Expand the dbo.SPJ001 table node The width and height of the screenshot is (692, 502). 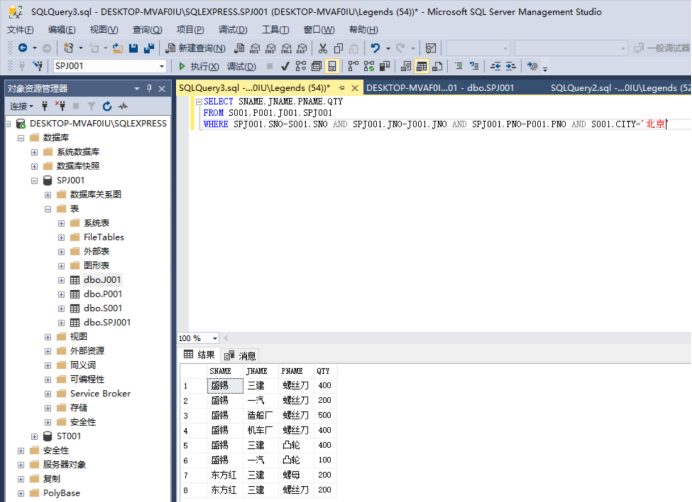[x=61, y=322]
